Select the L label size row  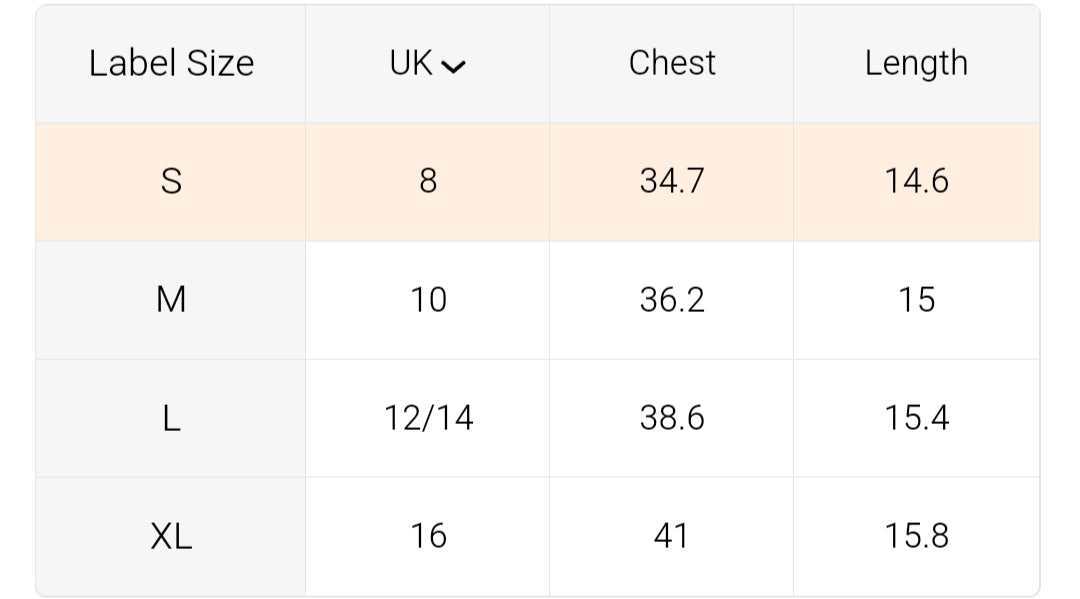171,418
